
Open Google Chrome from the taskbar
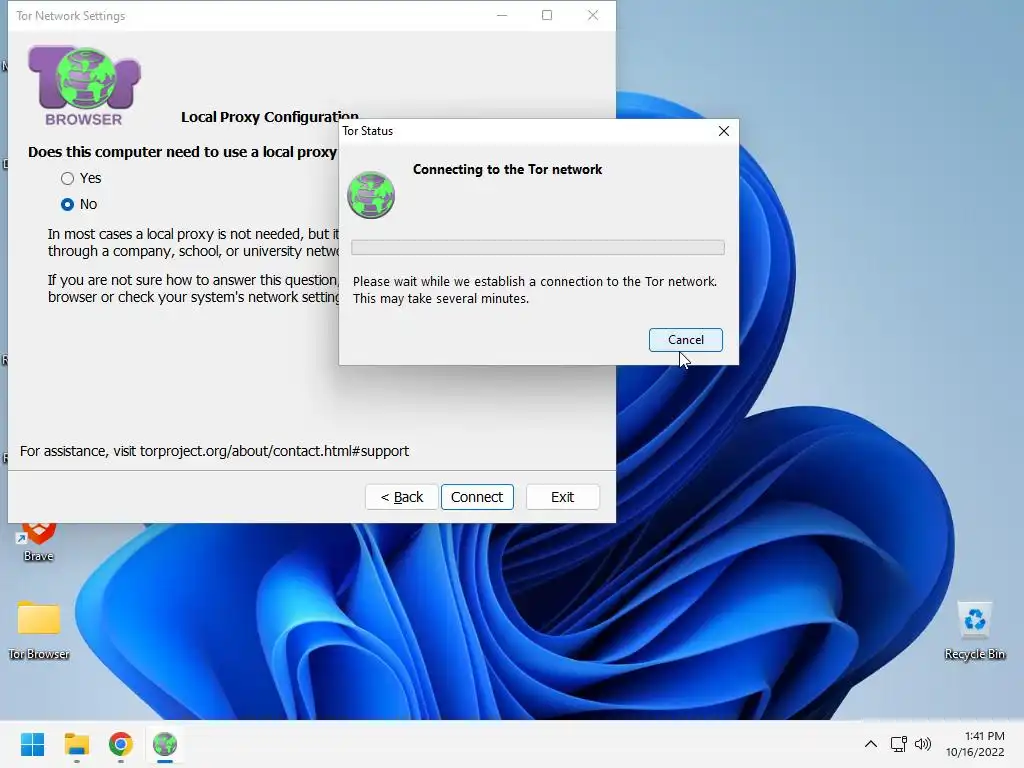(121, 744)
